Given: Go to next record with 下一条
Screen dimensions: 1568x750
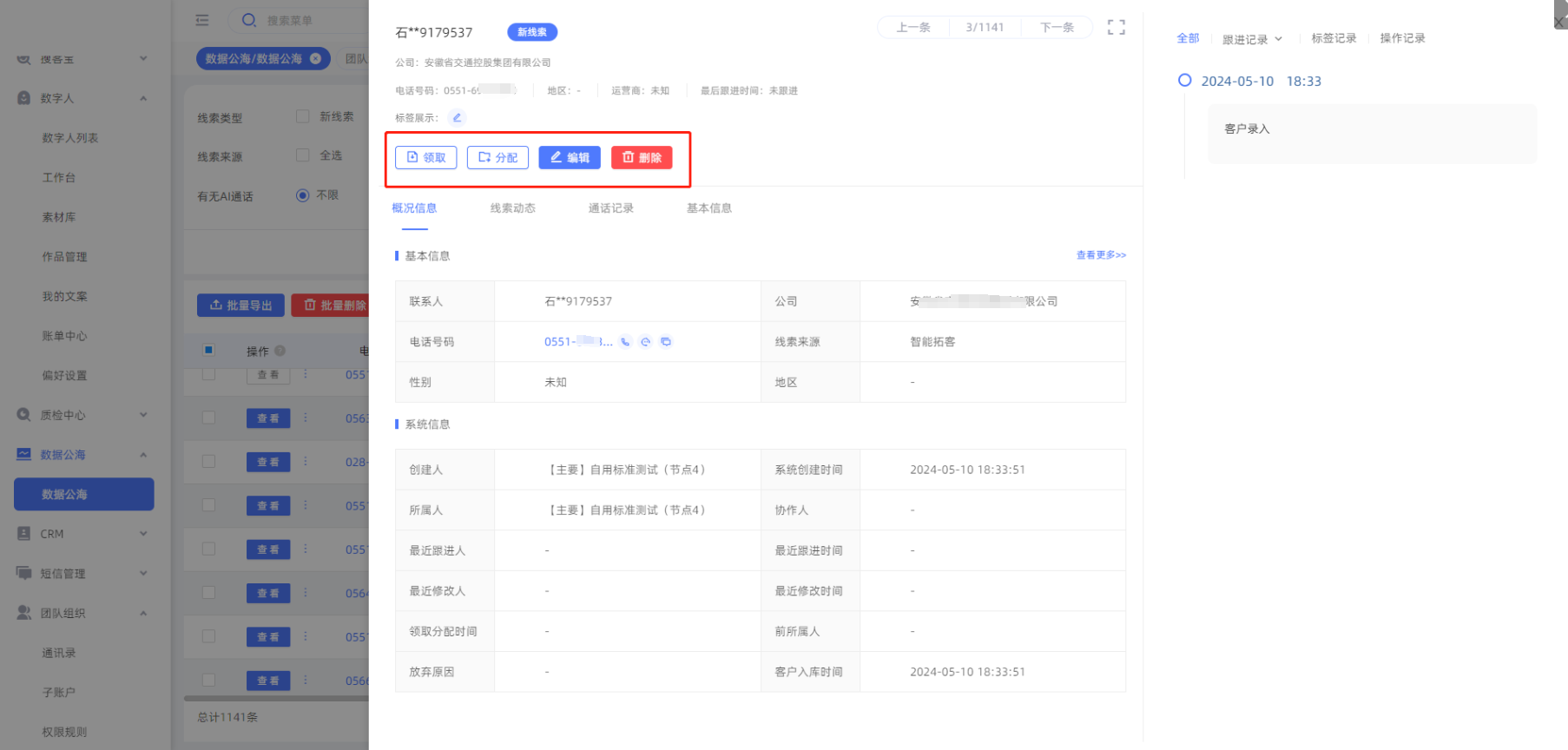Looking at the screenshot, I should pos(1057,28).
